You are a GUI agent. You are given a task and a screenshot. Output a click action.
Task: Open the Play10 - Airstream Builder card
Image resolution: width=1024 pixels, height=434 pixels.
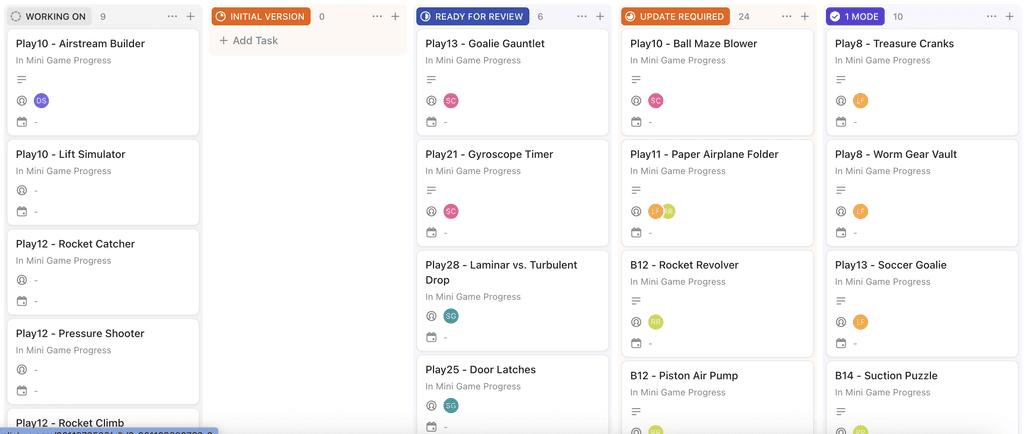tap(103, 82)
